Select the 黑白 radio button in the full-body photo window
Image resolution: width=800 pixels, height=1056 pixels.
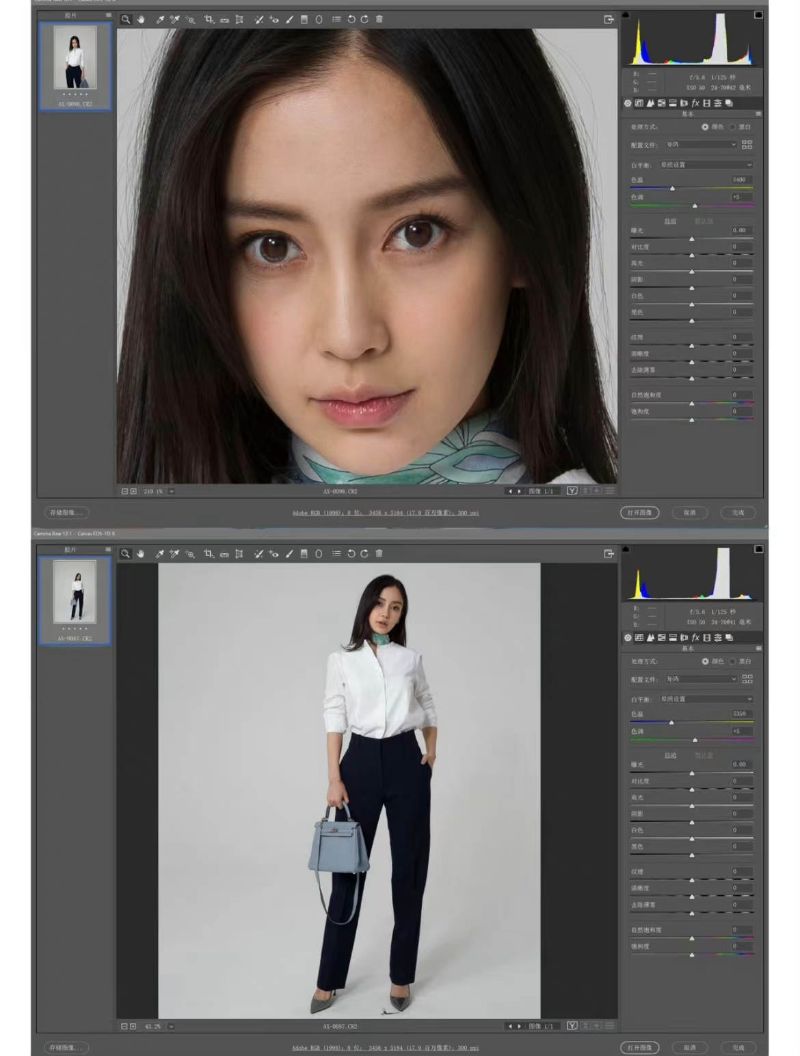(732, 661)
